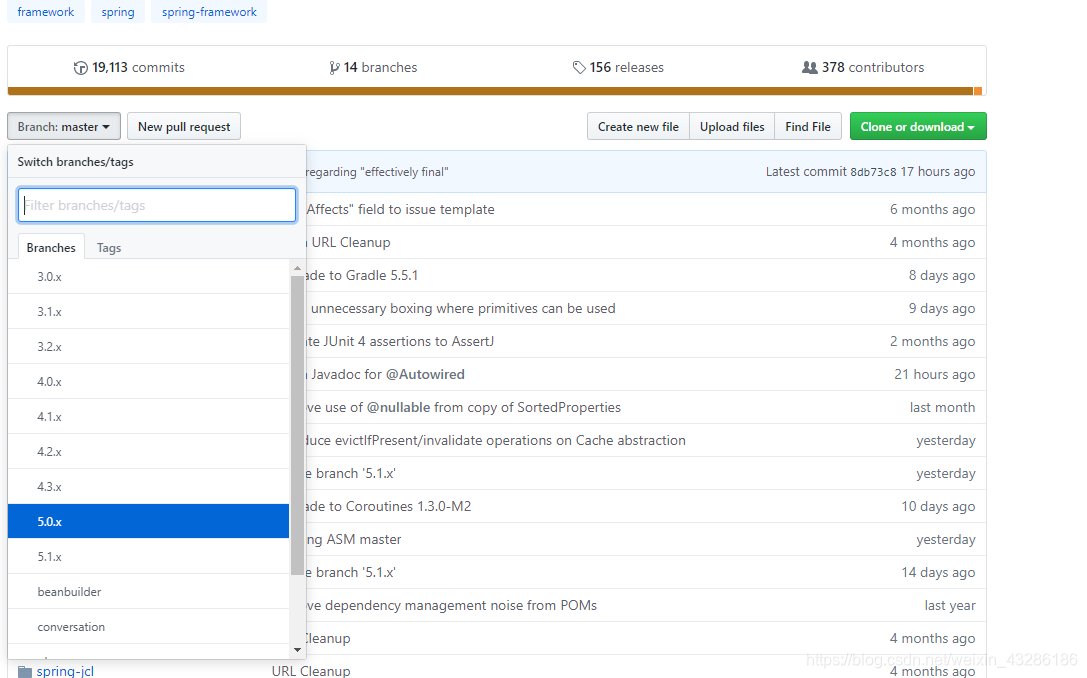Click the contributors people icon
Image resolution: width=1087 pixels, height=678 pixels.
(809, 68)
